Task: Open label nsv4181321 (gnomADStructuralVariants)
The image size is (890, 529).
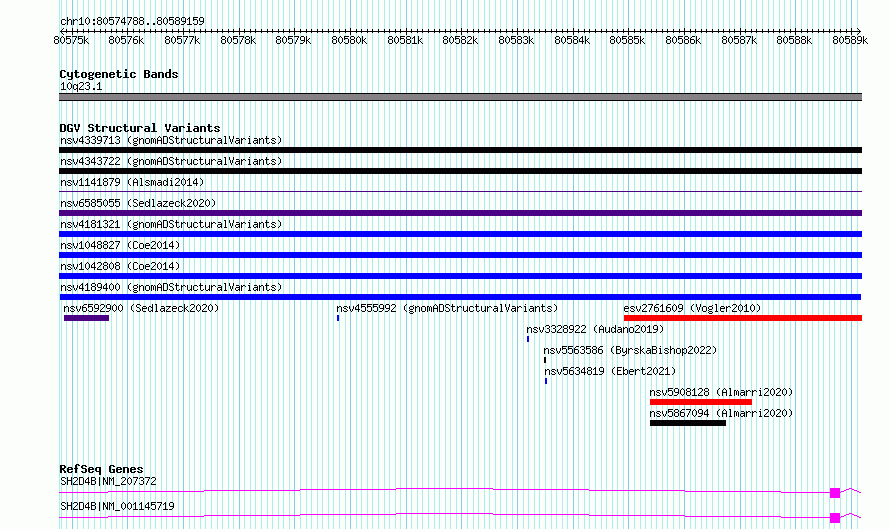Action: (x=171, y=224)
